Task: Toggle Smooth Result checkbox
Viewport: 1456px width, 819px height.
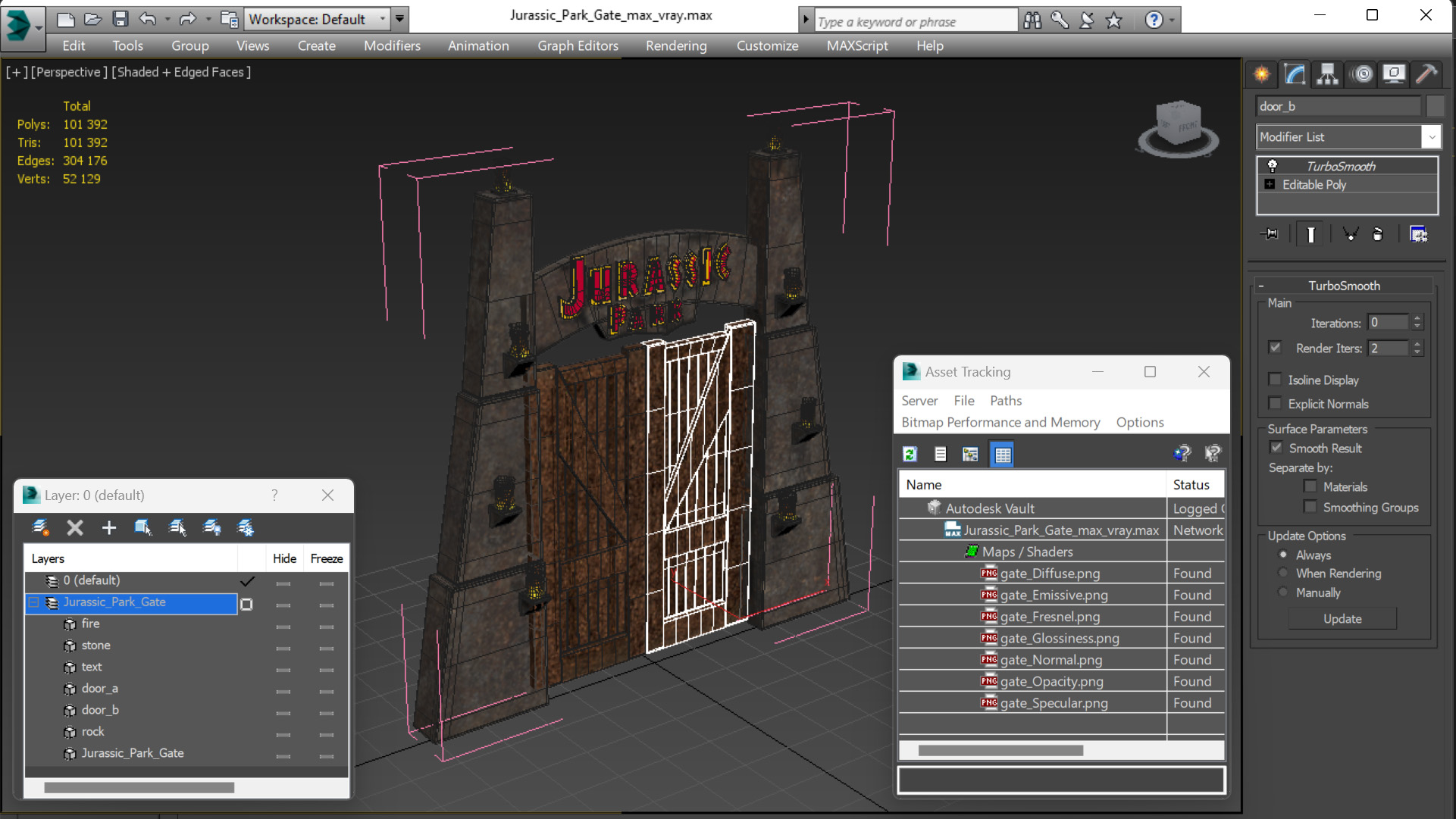Action: click(x=1277, y=448)
